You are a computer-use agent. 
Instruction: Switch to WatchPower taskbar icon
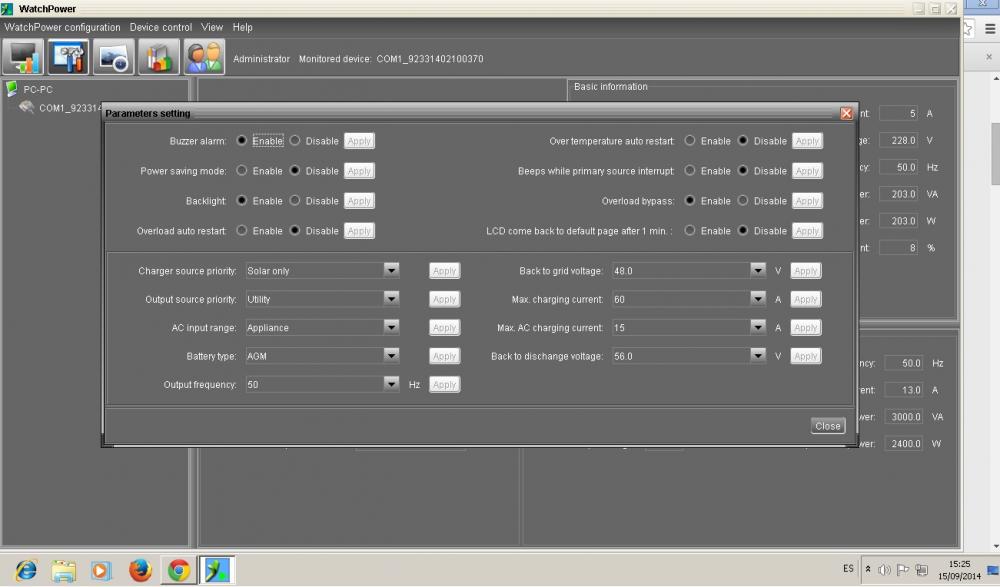217,570
